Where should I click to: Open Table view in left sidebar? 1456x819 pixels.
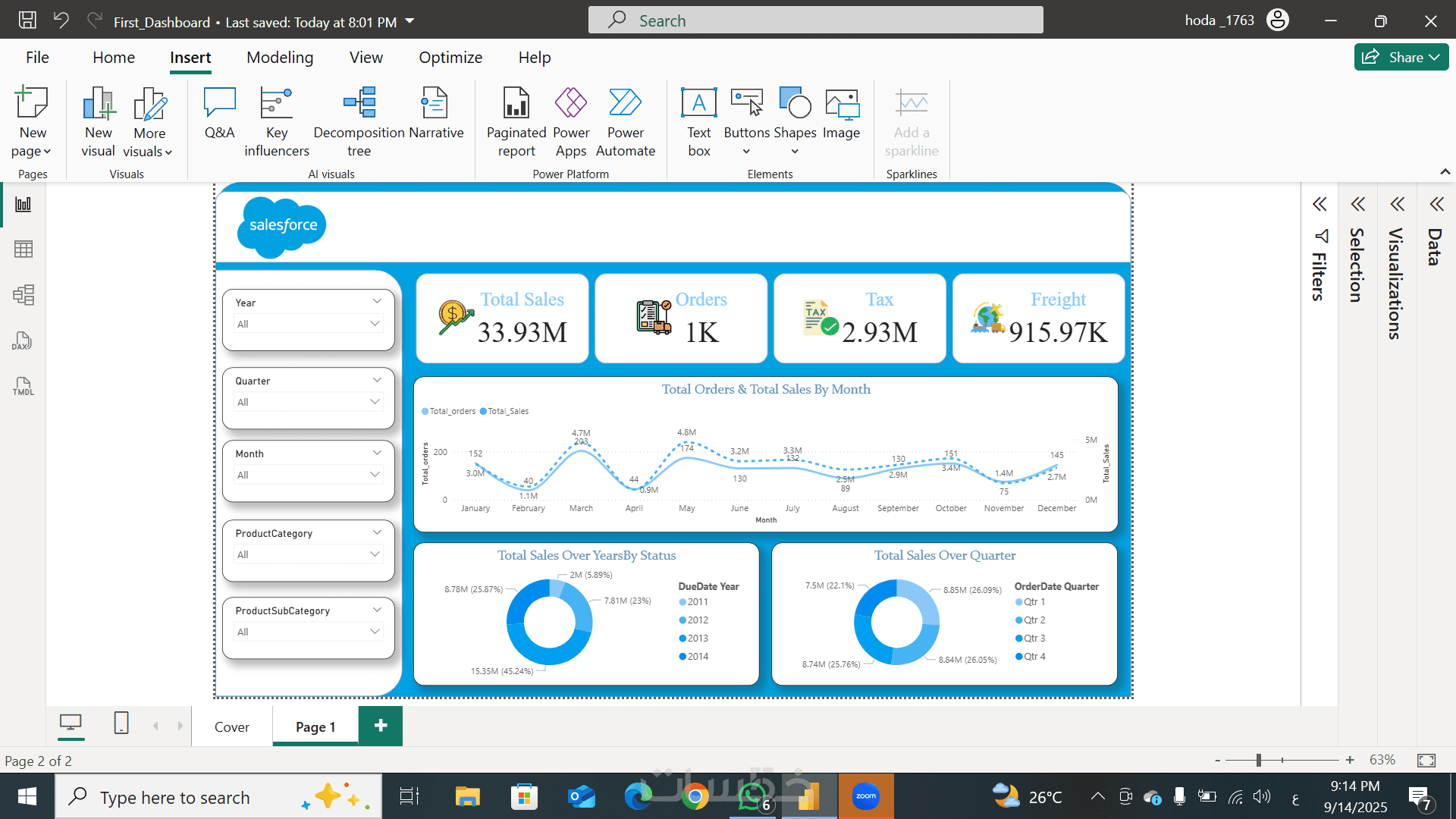pyautogui.click(x=24, y=249)
